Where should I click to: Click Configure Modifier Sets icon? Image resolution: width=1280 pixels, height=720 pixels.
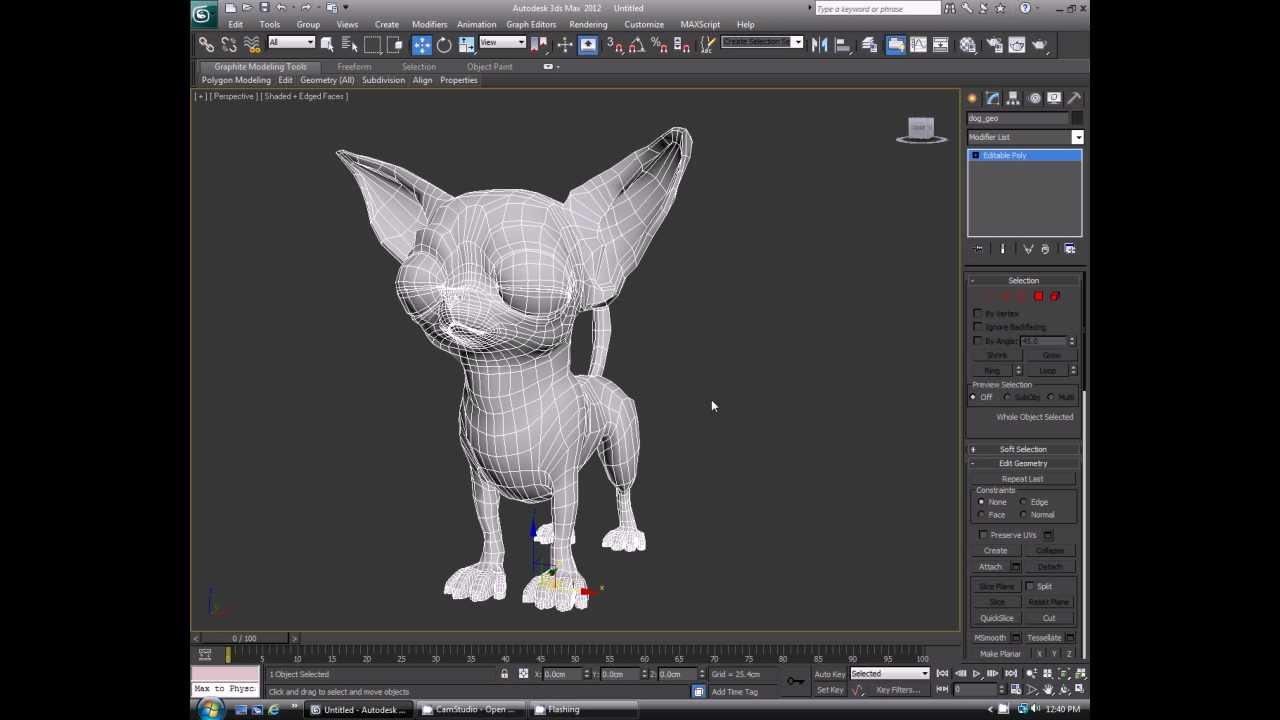pyautogui.click(x=1070, y=249)
